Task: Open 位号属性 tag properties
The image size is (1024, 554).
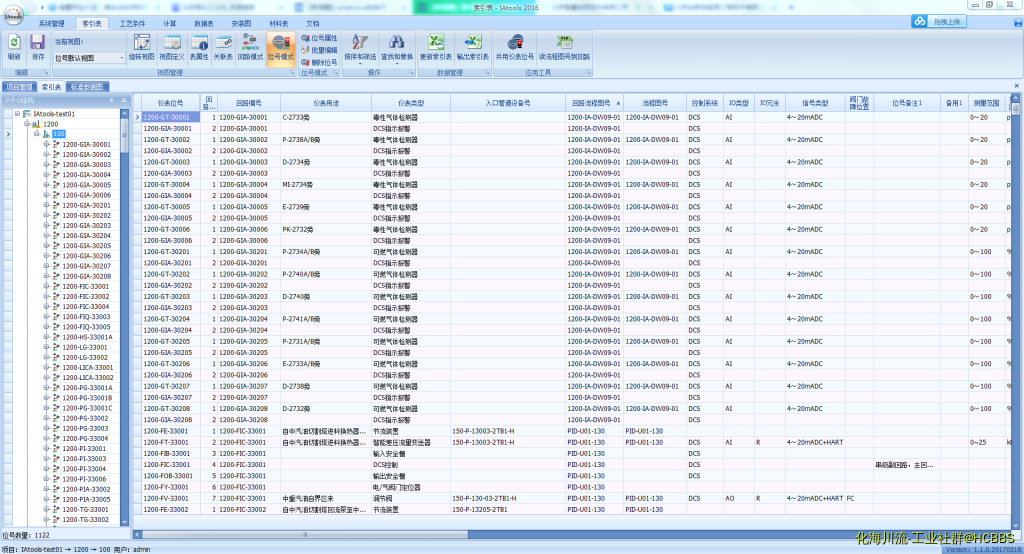Action: click(319, 38)
